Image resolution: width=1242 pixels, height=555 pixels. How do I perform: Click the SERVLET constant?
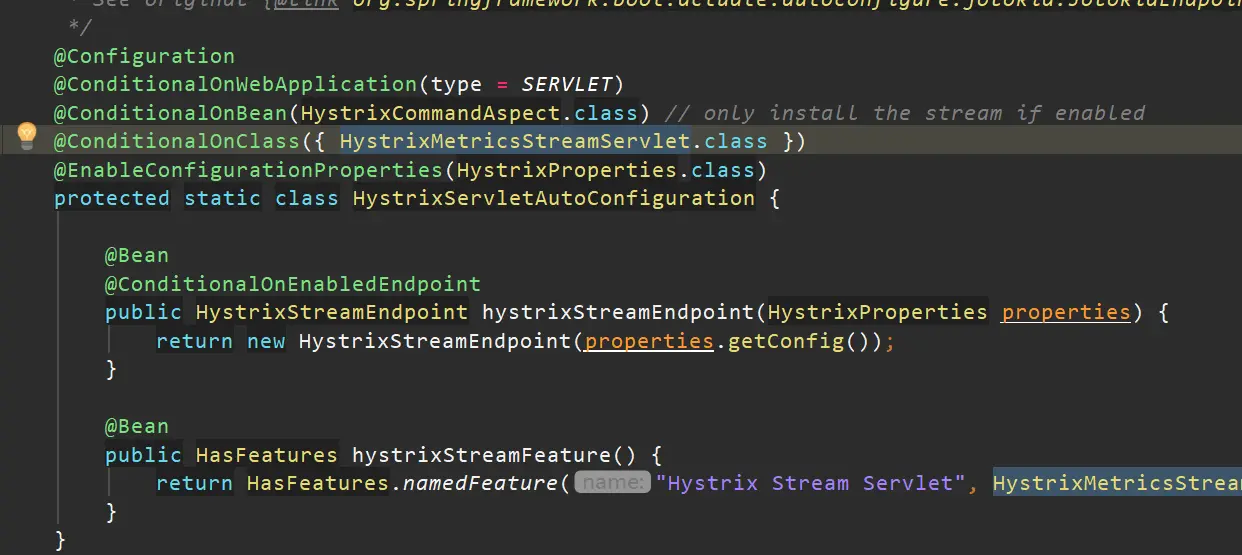pyautogui.click(x=567, y=84)
